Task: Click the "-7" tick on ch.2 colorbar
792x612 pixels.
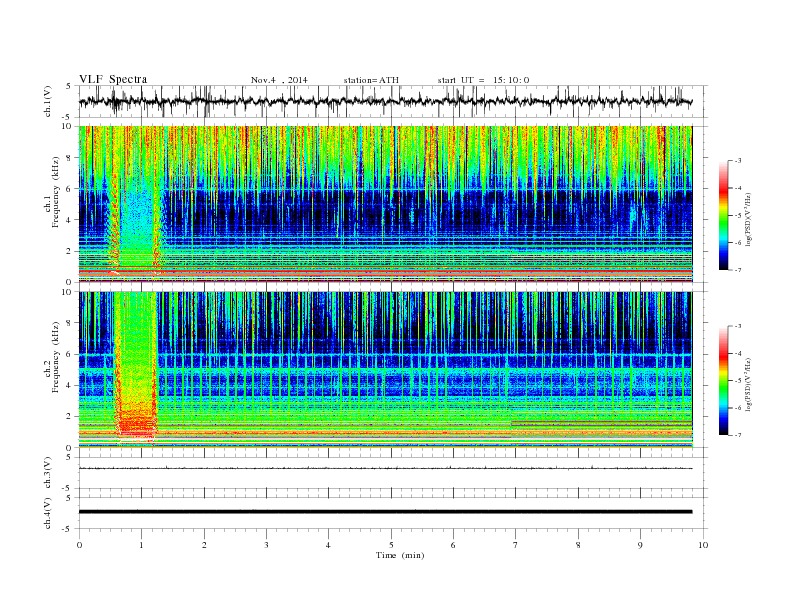Action: (737, 435)
